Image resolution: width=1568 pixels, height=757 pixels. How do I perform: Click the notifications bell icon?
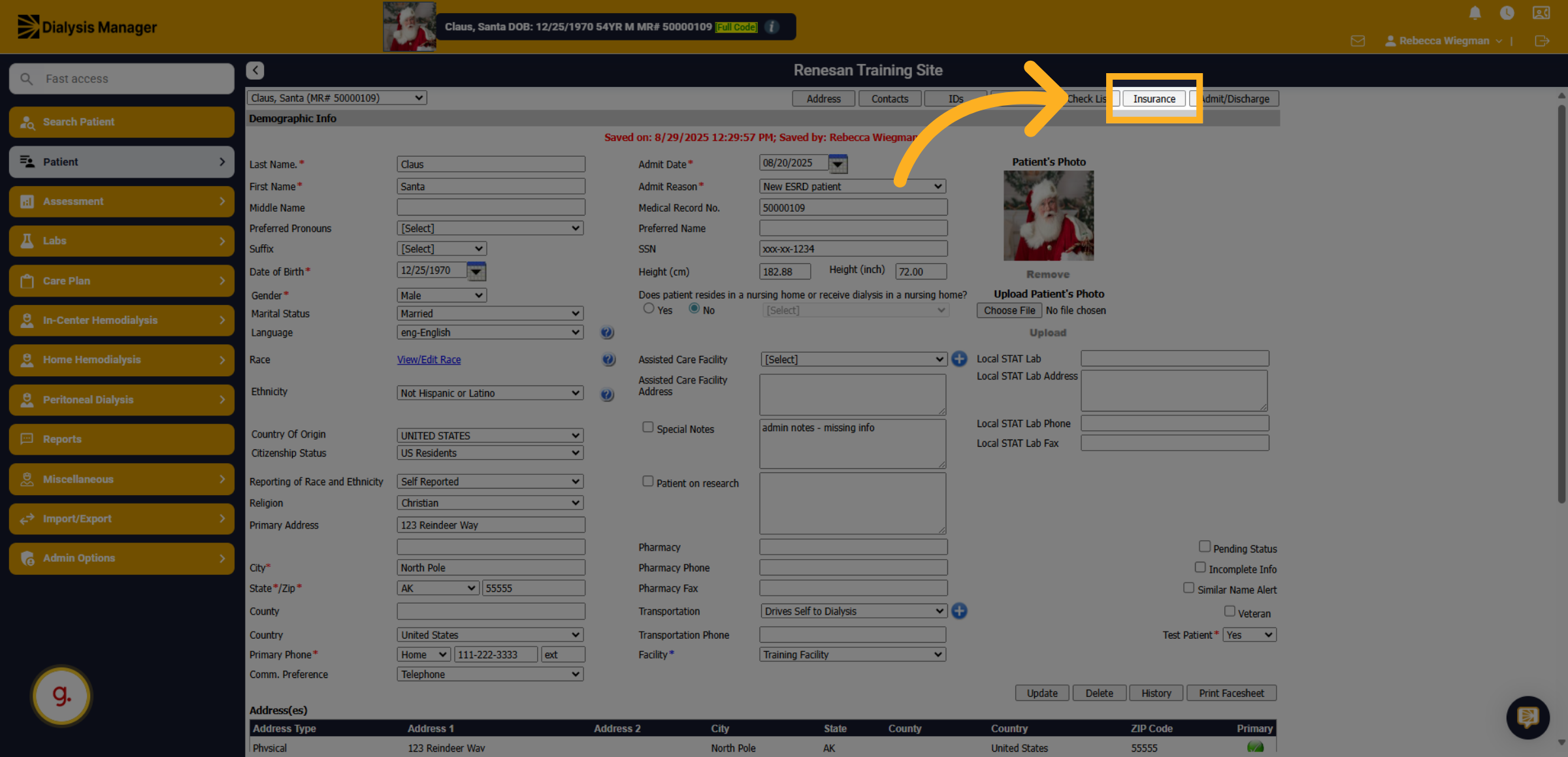point(1475,13)
